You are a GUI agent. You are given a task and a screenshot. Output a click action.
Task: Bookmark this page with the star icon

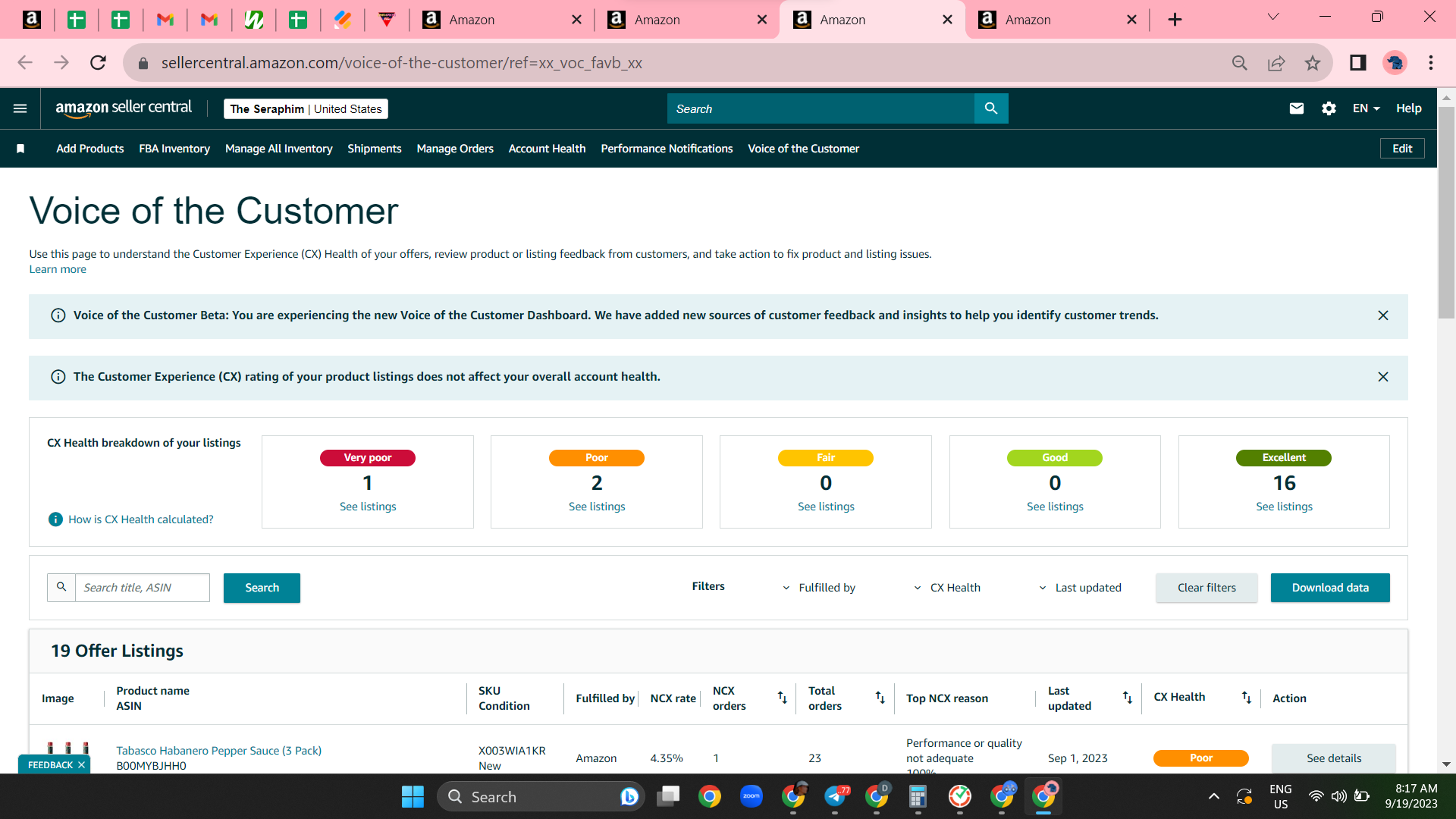tap(1313, 63)
